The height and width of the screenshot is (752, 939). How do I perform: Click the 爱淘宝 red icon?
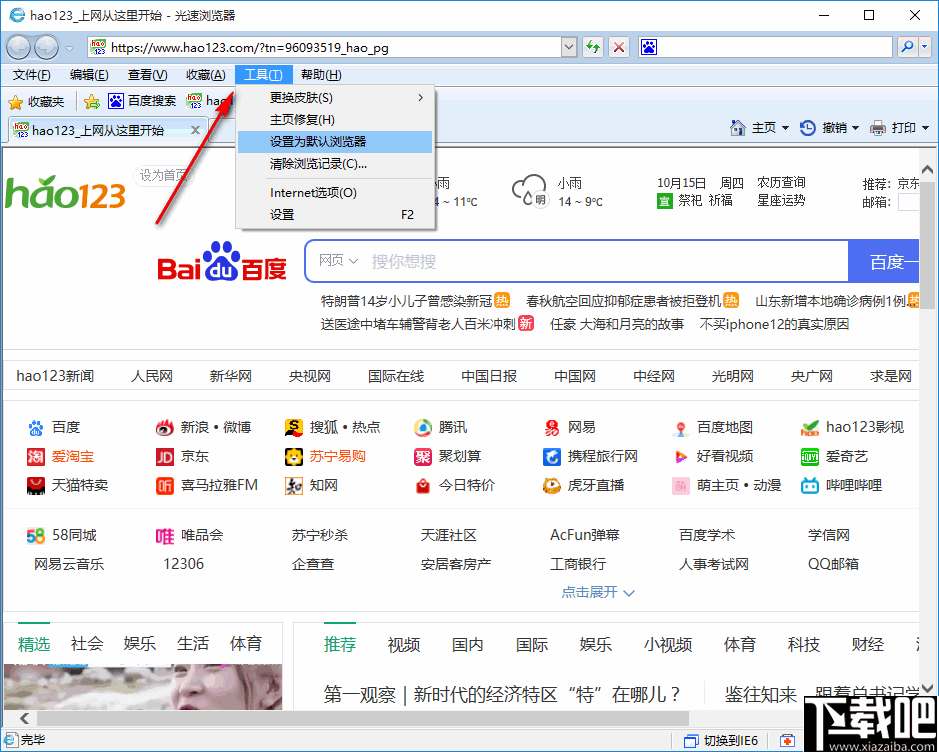(x=36, y=457)
